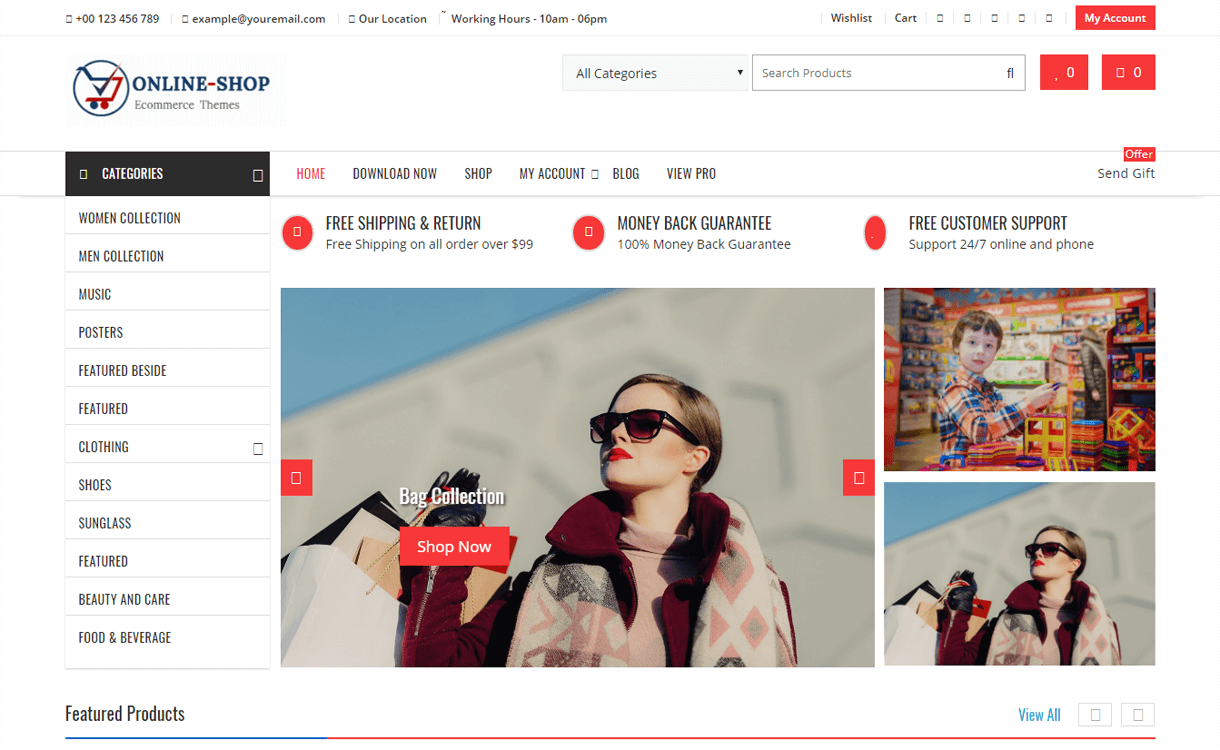Open the wishlist counter button showing 0
The image size is (1220, 750).
click(1064, 73)
